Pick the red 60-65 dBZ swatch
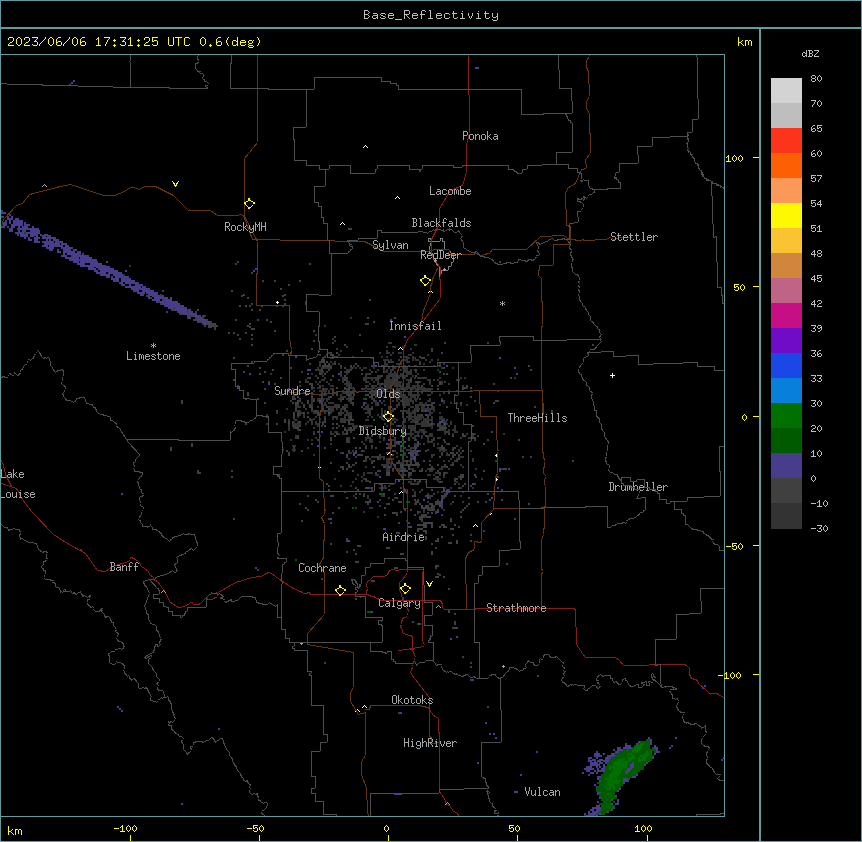The image size is (862, 842). click(786, 141)
